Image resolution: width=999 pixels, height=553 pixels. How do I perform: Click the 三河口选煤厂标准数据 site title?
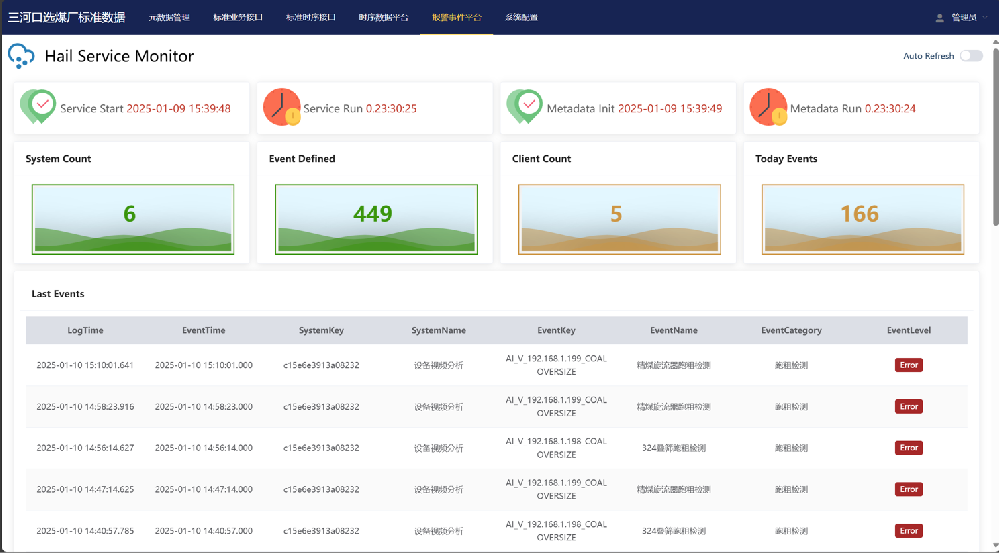[67, 17]
